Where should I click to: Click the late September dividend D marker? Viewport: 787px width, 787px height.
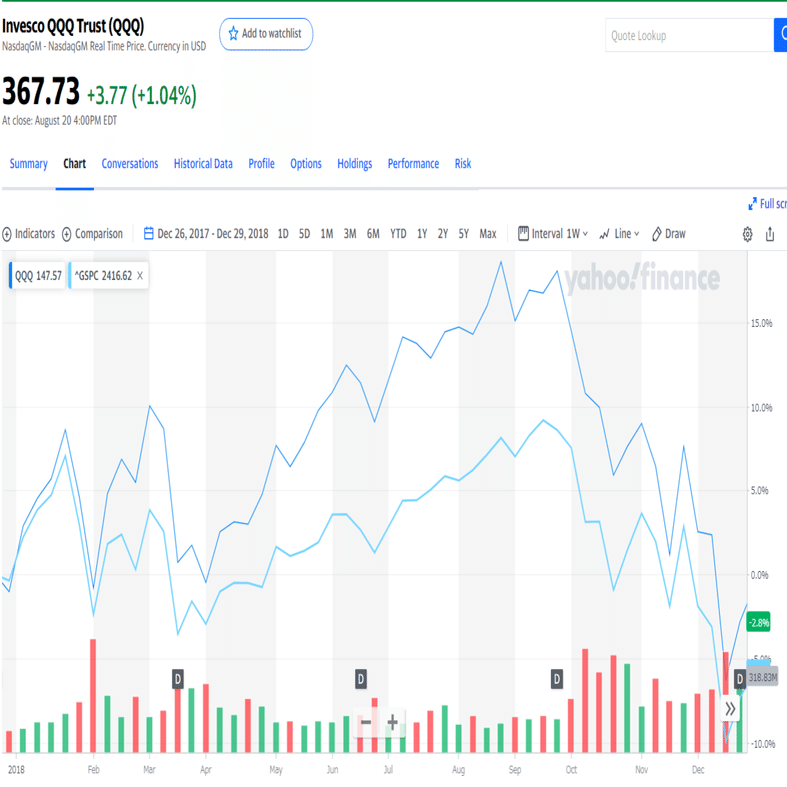click(x=557, y=679)
